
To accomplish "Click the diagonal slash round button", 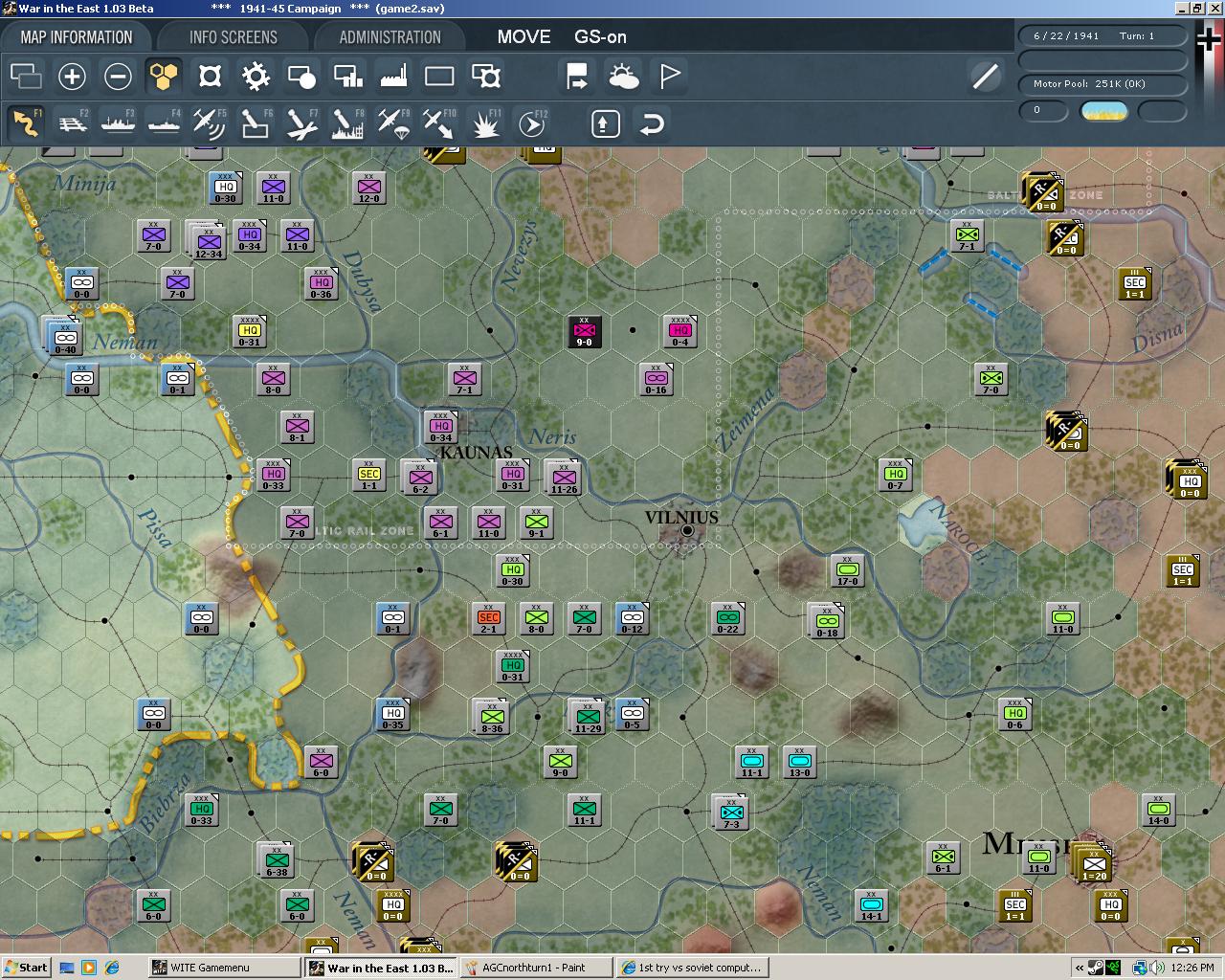I will pyautogui.click(x=985, y=76).
